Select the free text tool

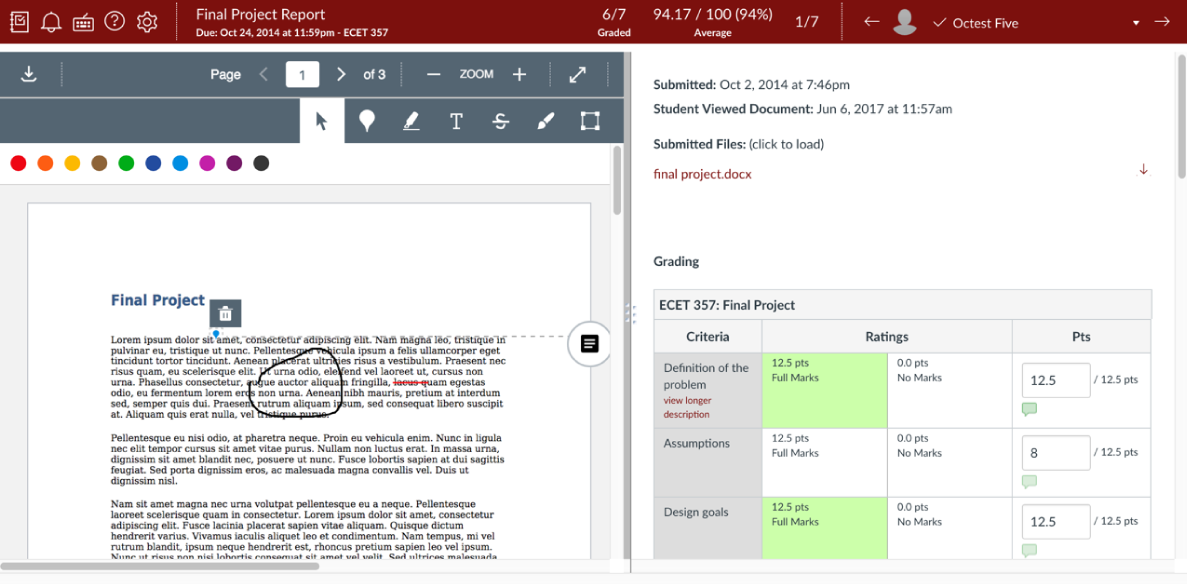(x=456, y=121)
